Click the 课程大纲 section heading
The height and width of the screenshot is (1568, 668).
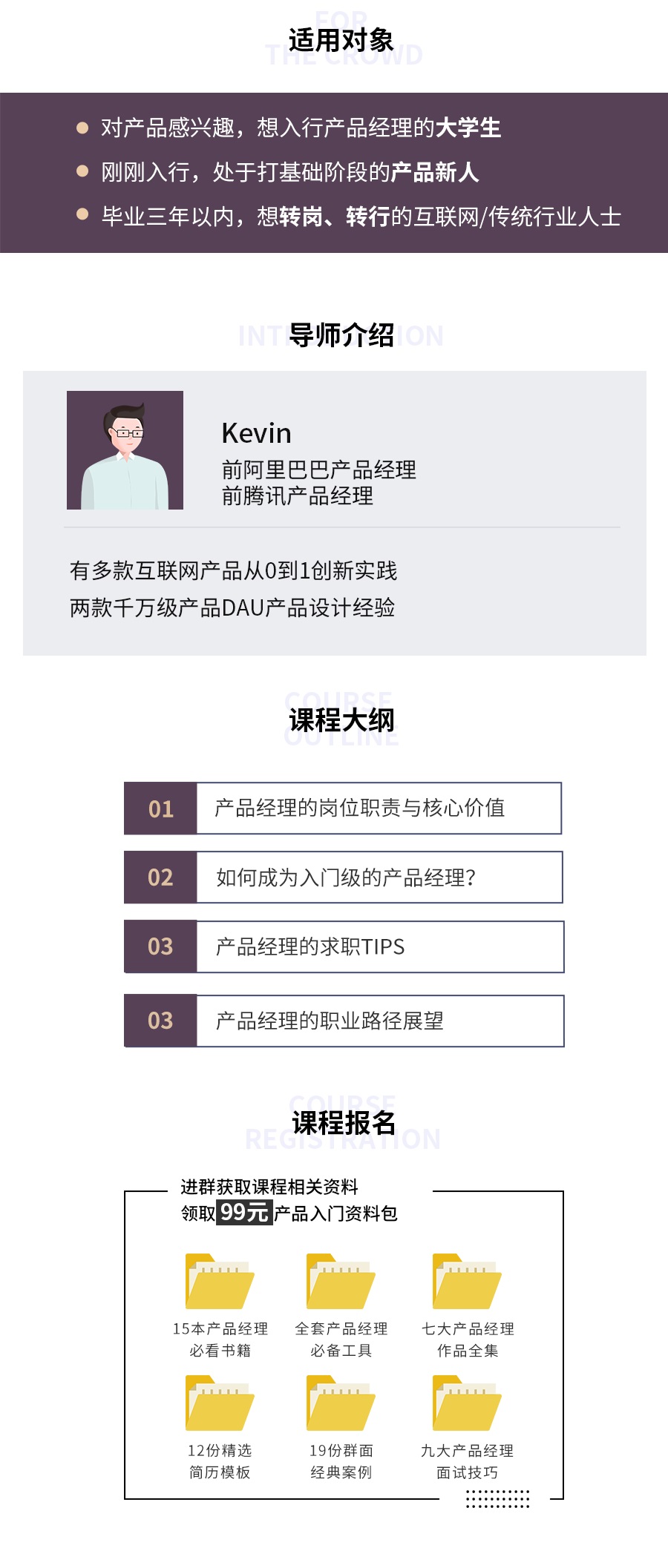click(341, 720)
